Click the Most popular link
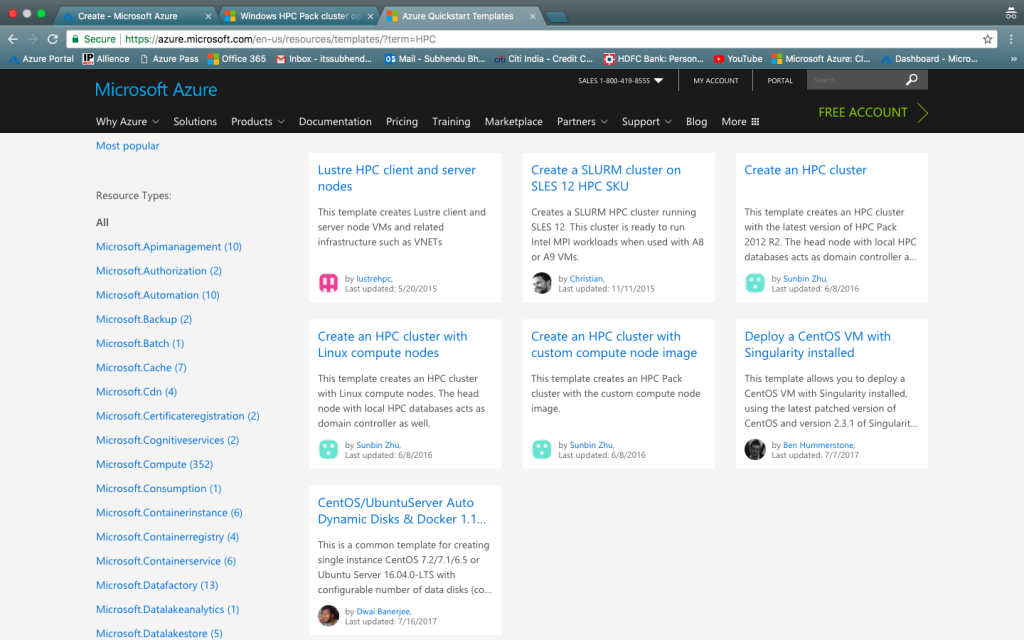The width and height of the screenshot is (1024, 640). click(127, 146)
